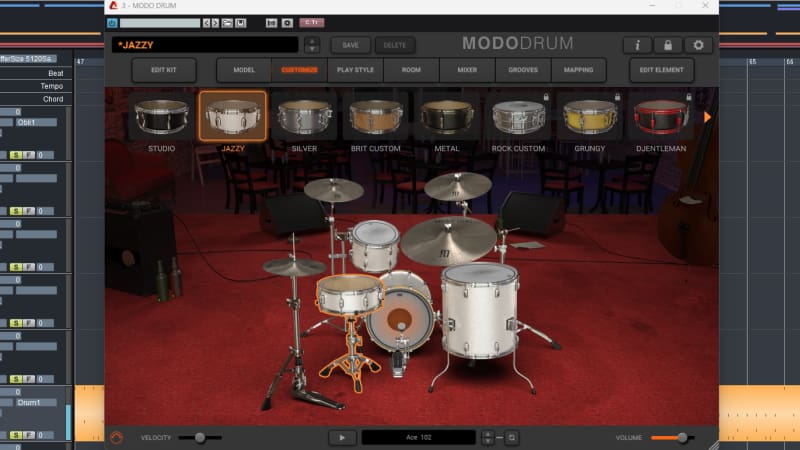This screenshot has width=800, height=450.
Task: Click the Chord row in the DAW
Action: click(36, 99)
